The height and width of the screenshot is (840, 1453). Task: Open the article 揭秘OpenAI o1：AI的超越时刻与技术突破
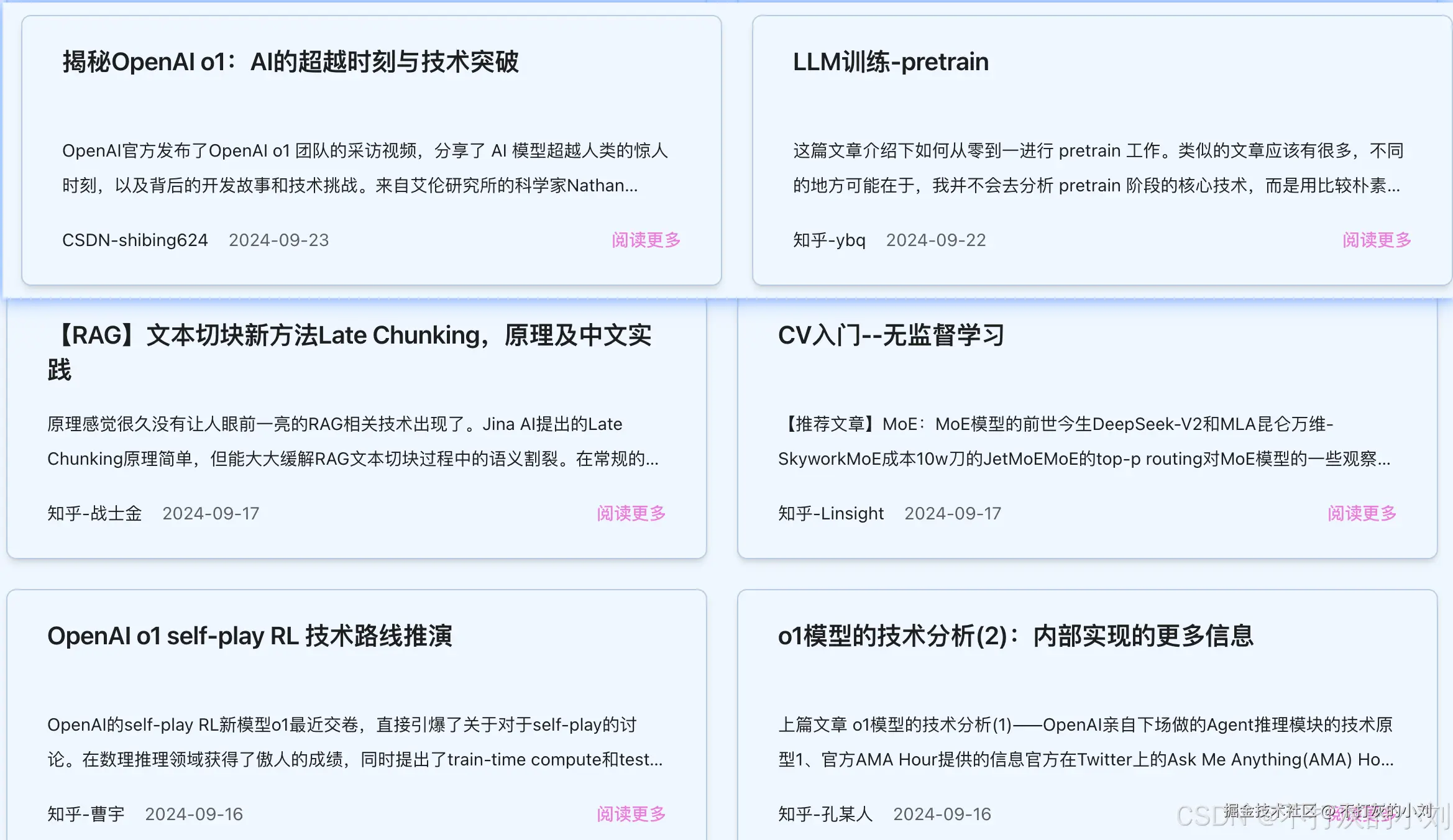pos(291,62)
